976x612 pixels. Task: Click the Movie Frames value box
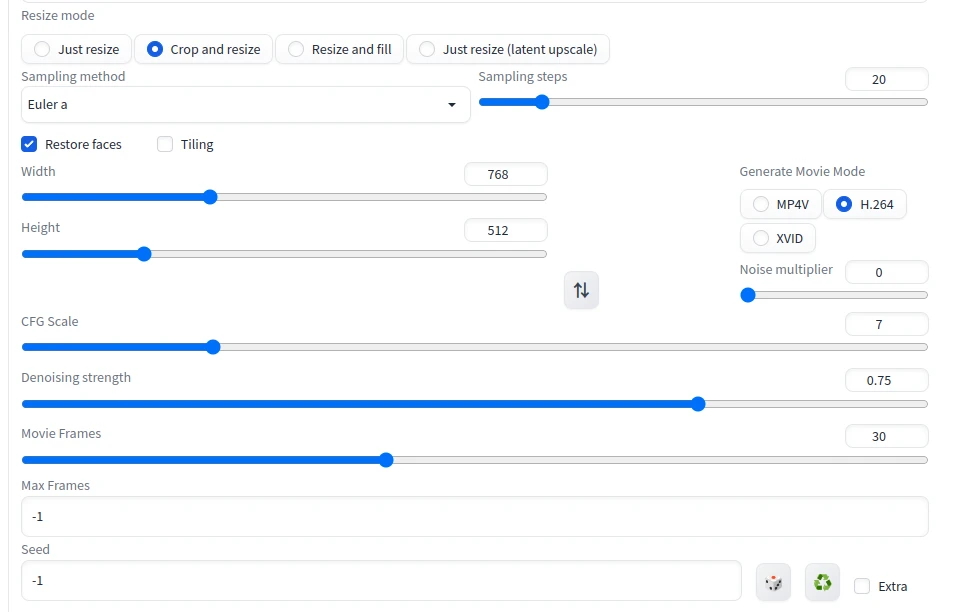886,436
